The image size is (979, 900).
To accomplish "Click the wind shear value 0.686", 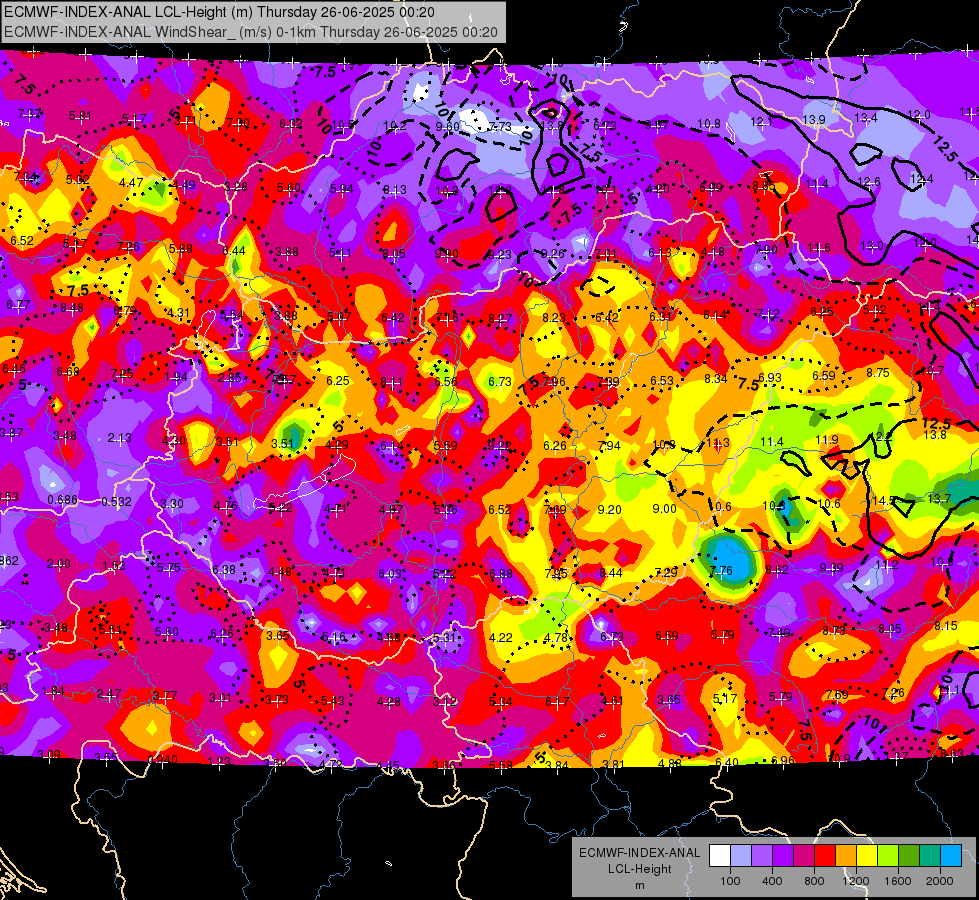I will (x=62, y=500).
